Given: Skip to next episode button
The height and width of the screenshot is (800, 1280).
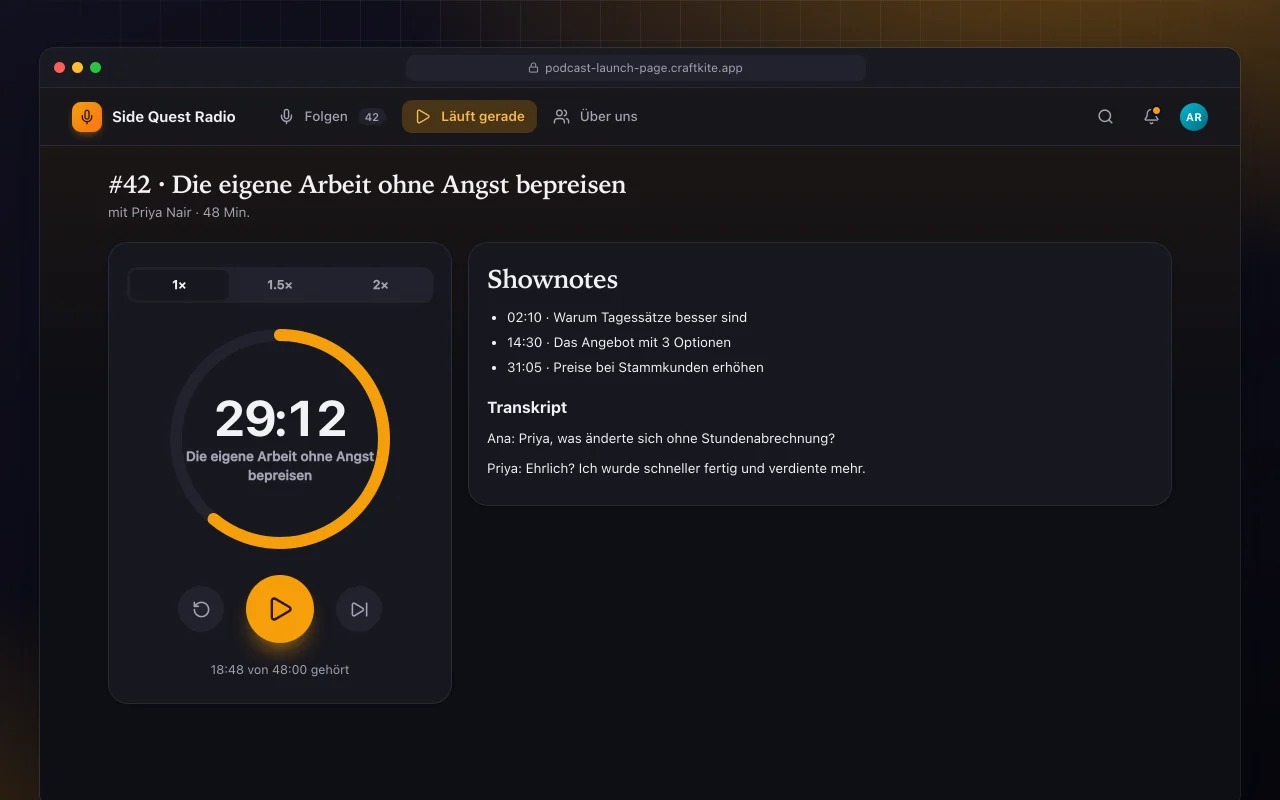Looking at the screenshot, I should click(x=359, y=609).
